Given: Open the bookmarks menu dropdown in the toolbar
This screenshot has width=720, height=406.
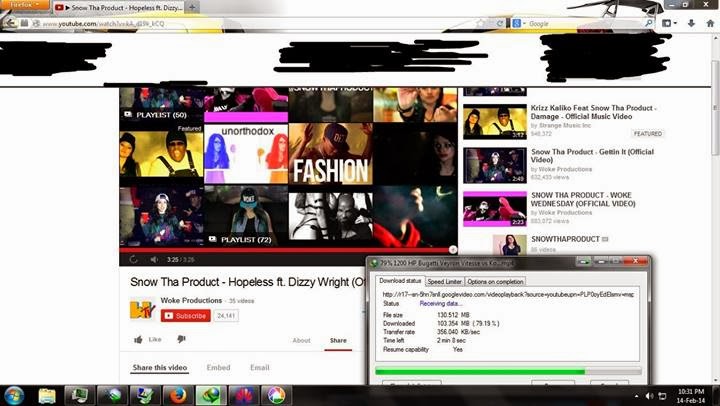Looking at the screenshot, I should pyautogui.click(x=669, y=23).
